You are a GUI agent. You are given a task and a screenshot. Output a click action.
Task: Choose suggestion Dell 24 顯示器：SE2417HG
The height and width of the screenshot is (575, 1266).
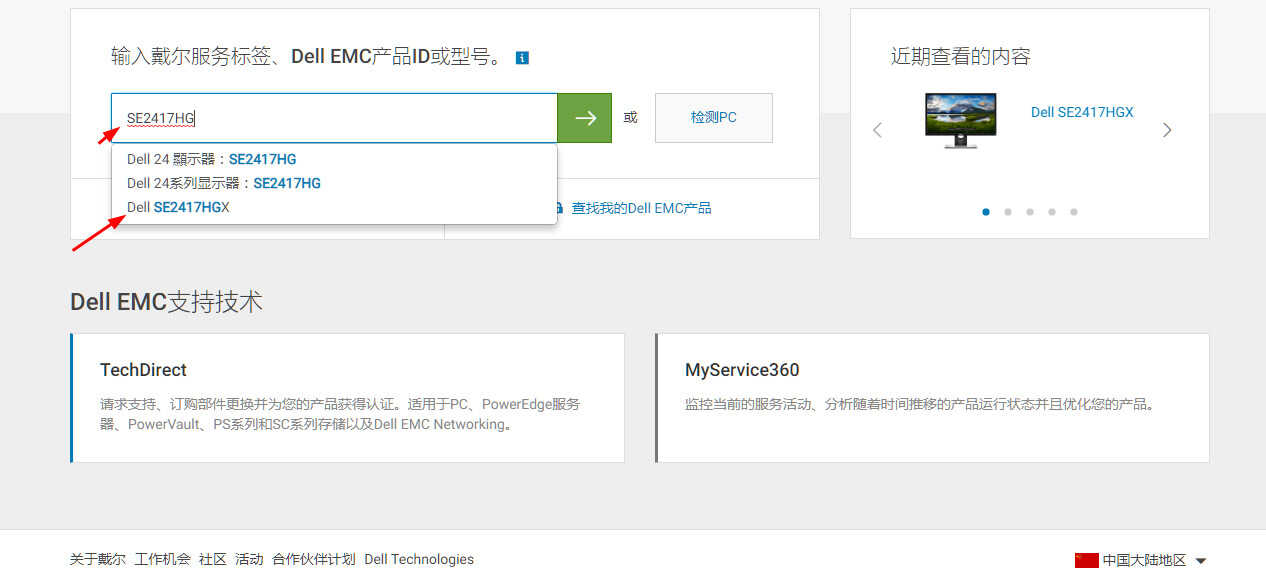334,159
